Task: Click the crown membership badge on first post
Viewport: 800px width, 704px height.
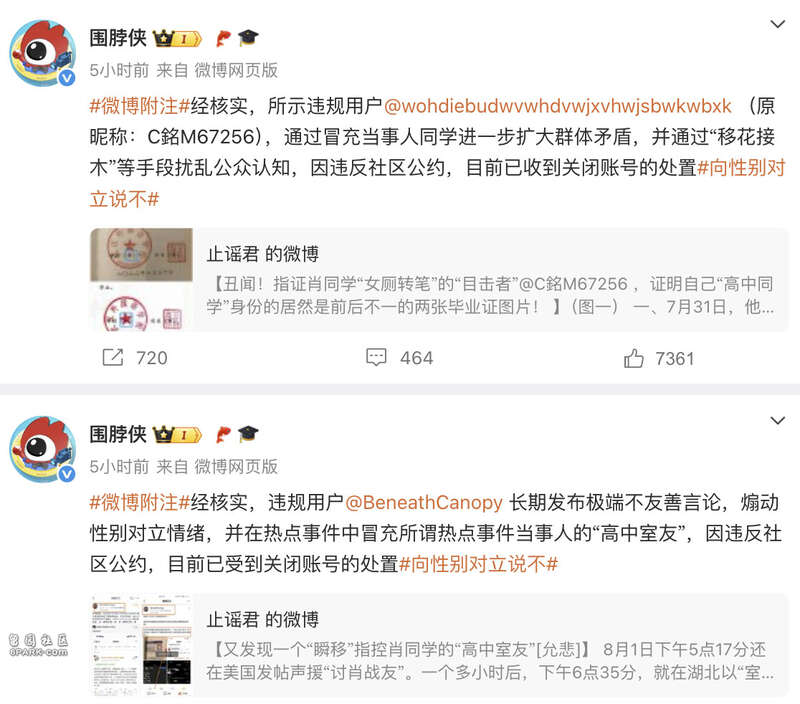Action: [x=177, y=38]
